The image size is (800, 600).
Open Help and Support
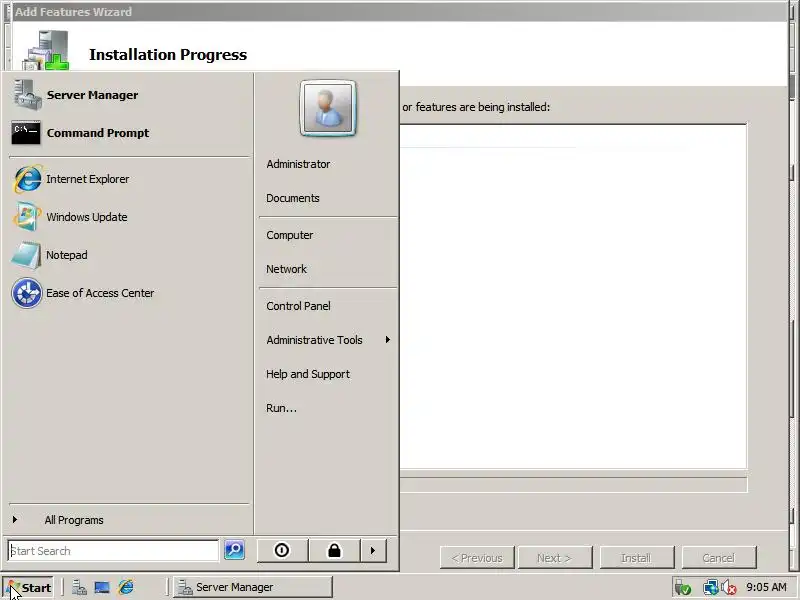[308, 374]
